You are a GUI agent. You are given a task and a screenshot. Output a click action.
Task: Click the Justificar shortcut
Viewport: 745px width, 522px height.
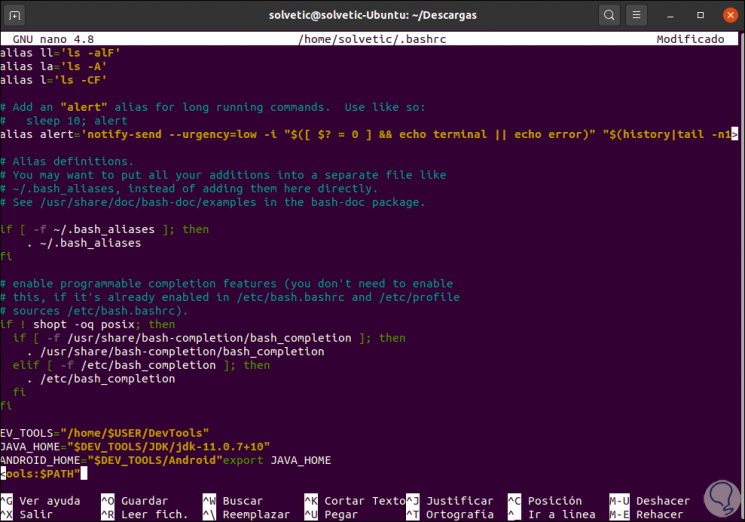point(449,501)
